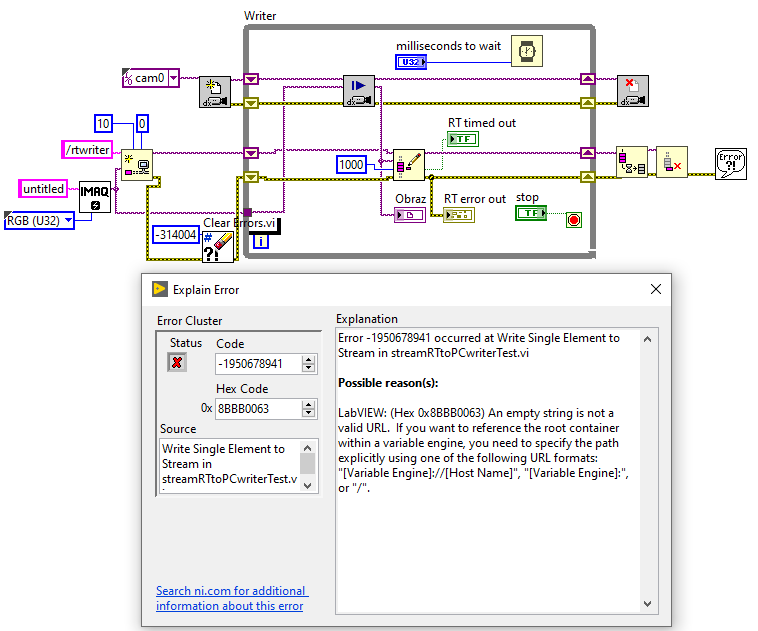Select the IMAQdx Snap node inside loop
The width and height of the screenshot is (758, 631).
click(359, 91)
